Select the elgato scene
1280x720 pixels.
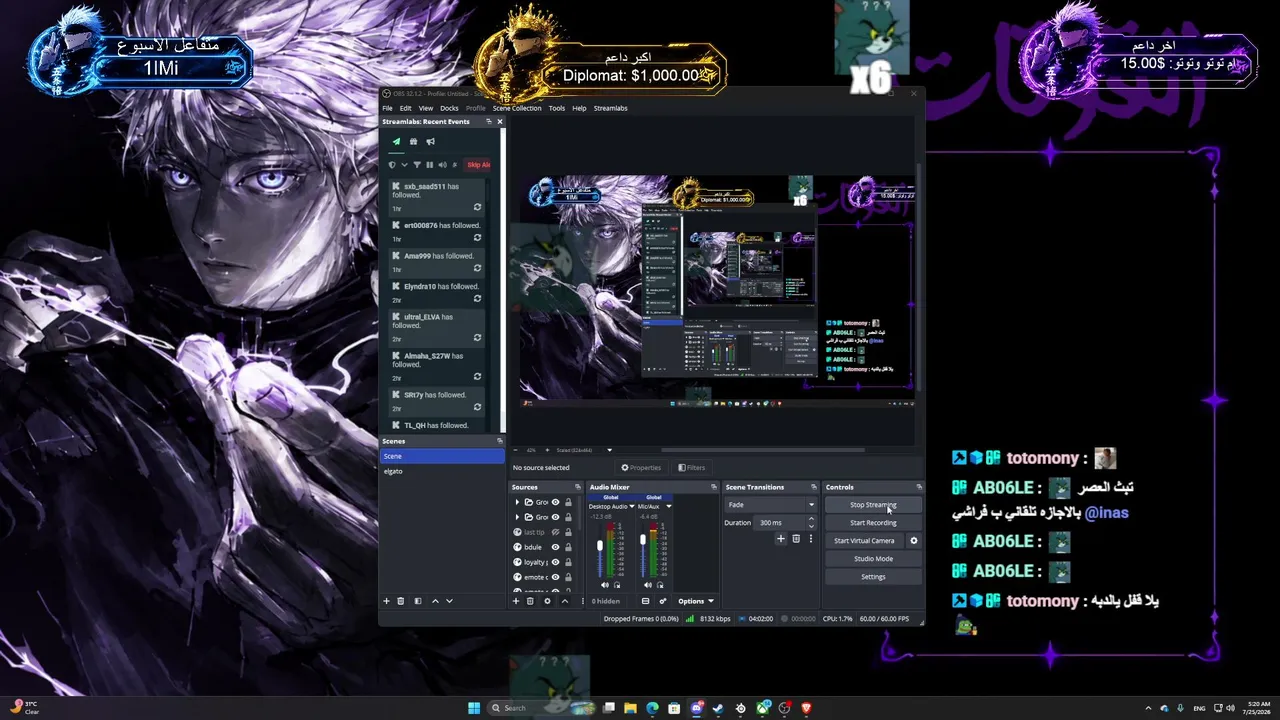tap(443, 471)
